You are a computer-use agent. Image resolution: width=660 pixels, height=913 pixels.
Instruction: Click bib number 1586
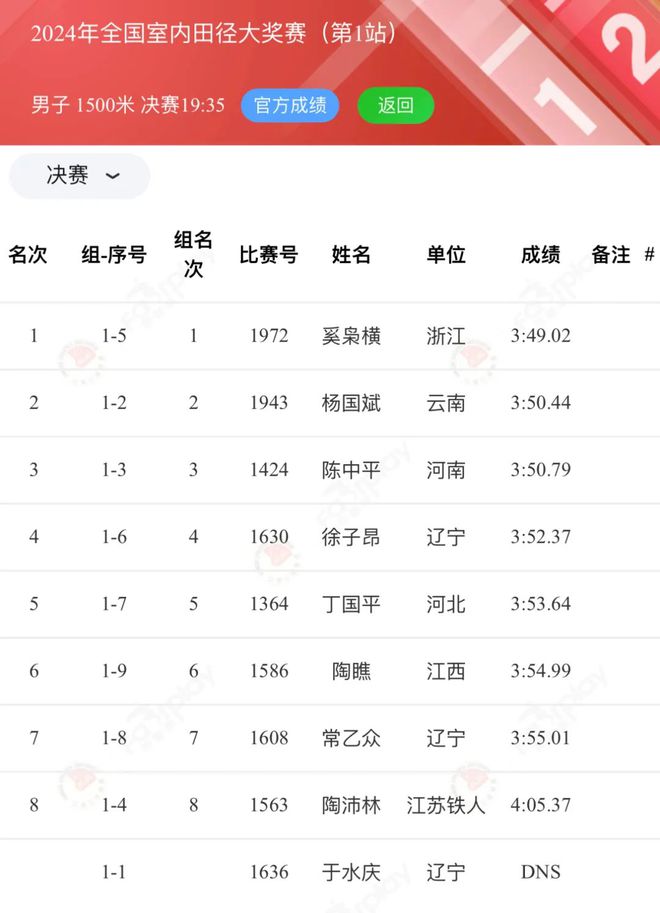(269, 671)
